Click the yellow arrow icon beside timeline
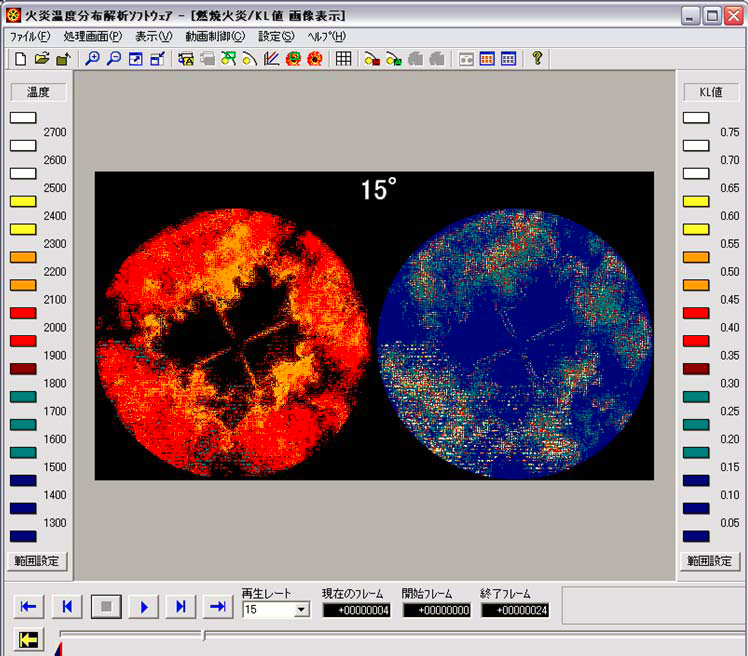This screenshot has width=748, height=656. 30,640
